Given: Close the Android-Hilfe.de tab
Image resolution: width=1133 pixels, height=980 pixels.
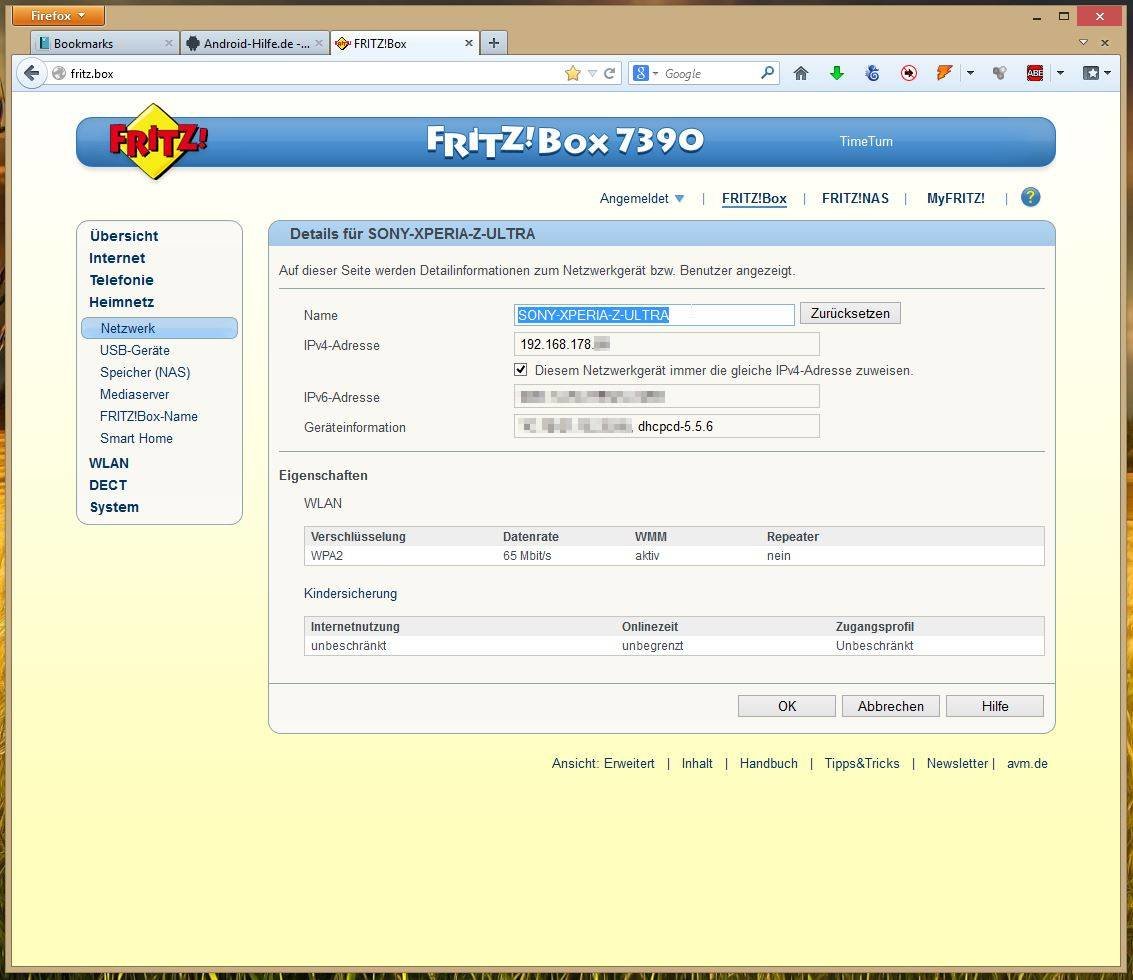Looking at the screenshot, I should click(319, 43).
